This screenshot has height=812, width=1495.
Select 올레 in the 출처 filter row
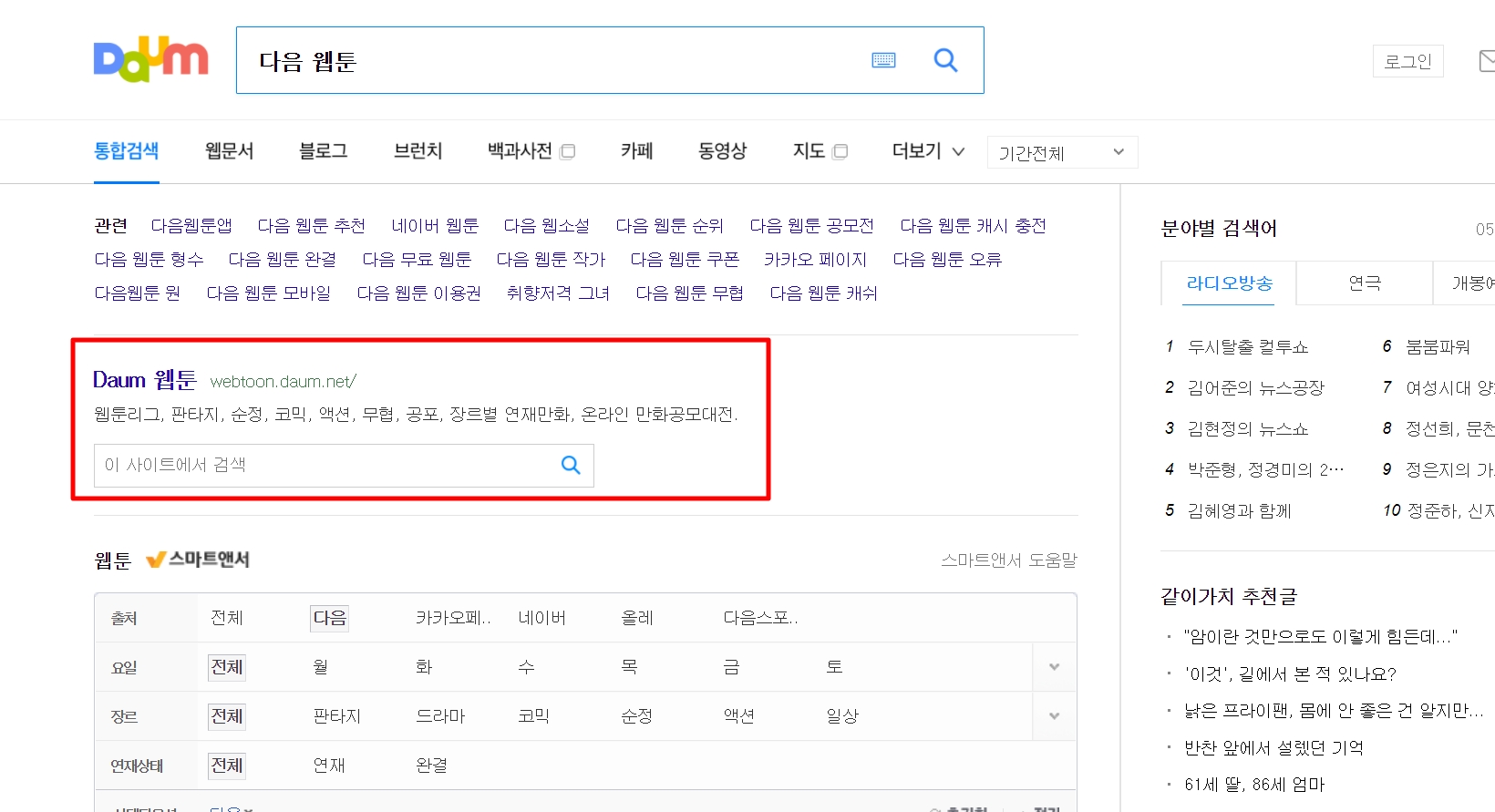coord(637,618)
